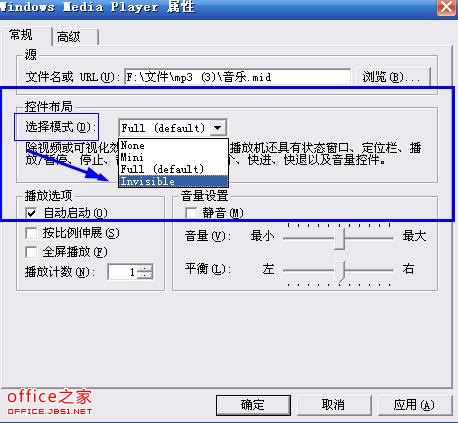Click the 文件名或 URL input field
This screenshot has height=423, width=458.
click(238, 77)
